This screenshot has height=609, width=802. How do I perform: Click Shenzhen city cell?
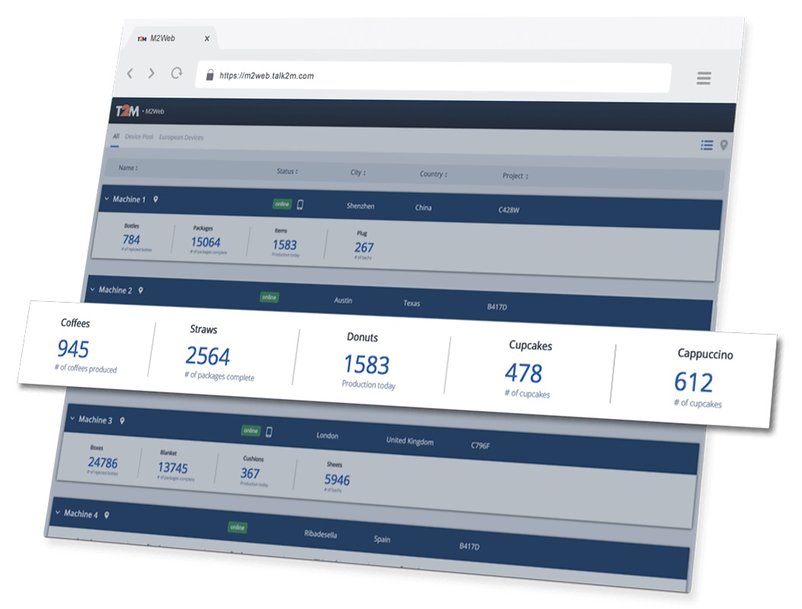pos(361,206)
